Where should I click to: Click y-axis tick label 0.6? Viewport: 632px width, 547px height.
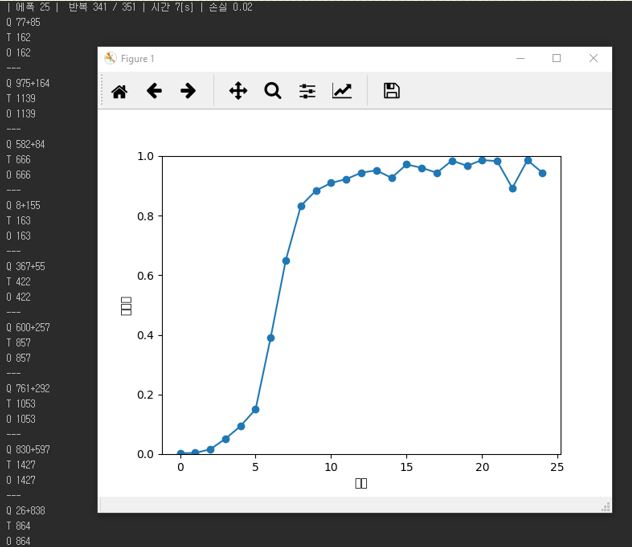[145, 276]
